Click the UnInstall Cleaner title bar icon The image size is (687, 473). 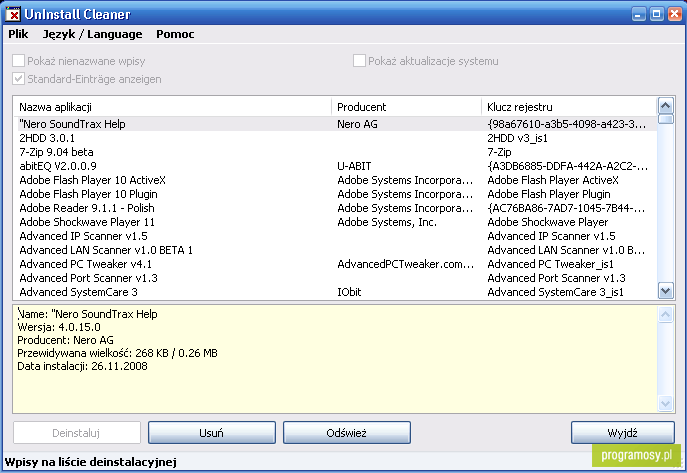[x=13, y=14]
